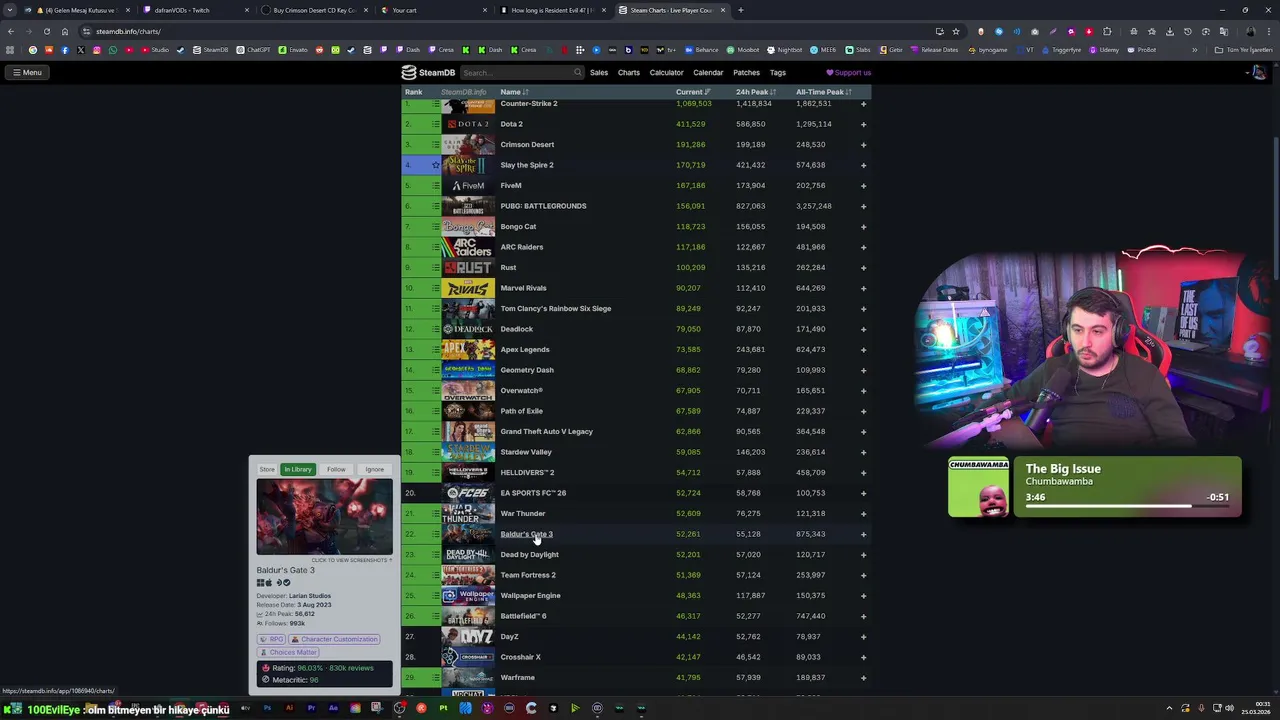This screenshot has height=720, width=1280.
Task: Open the Crimson Desert link
Action: (x=527, y=144)
